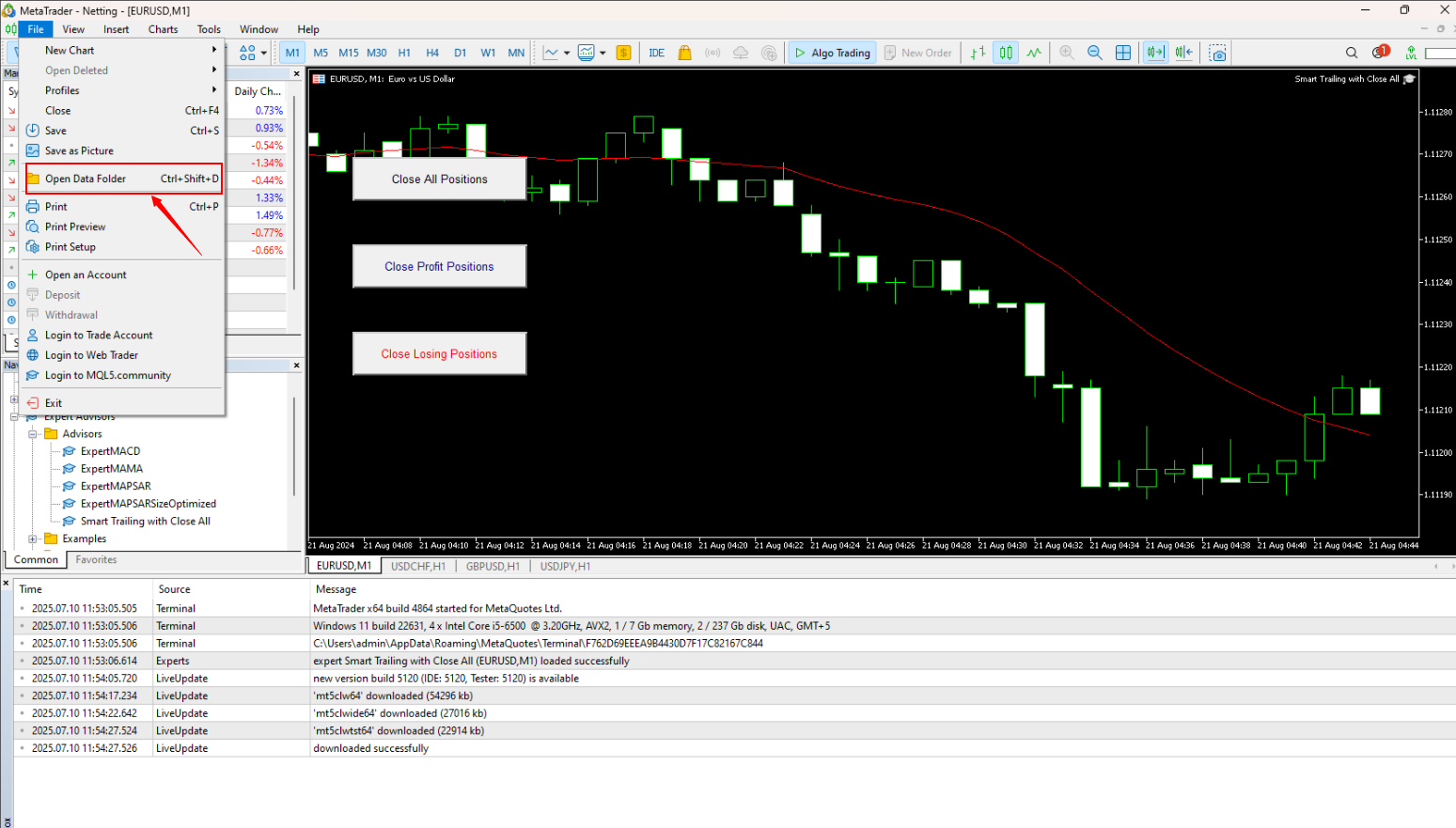Click the Signals broadcast icon
This screenshot has width=1456, height=828.
(x=712, y=53)
